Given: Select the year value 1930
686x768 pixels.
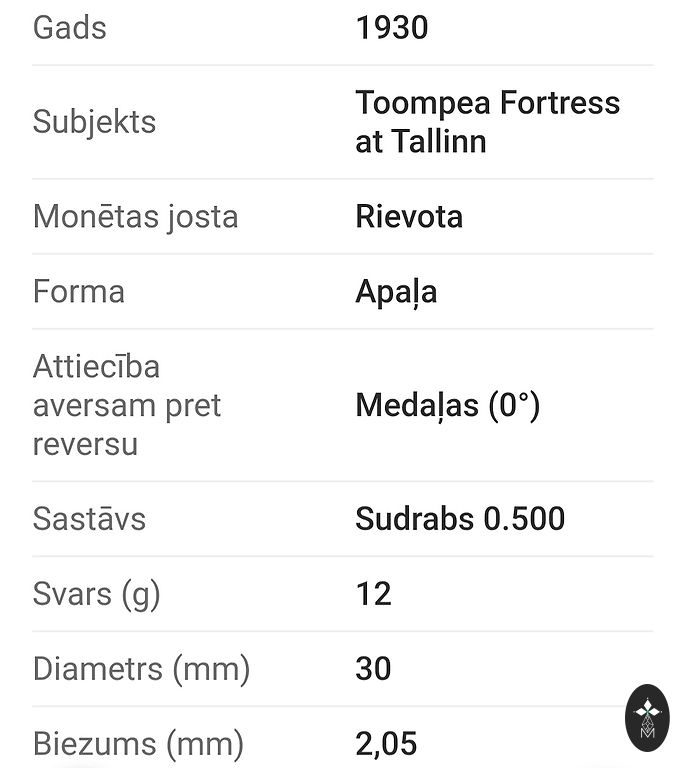Looking at the screenshot, I should [x=392, y=28].
